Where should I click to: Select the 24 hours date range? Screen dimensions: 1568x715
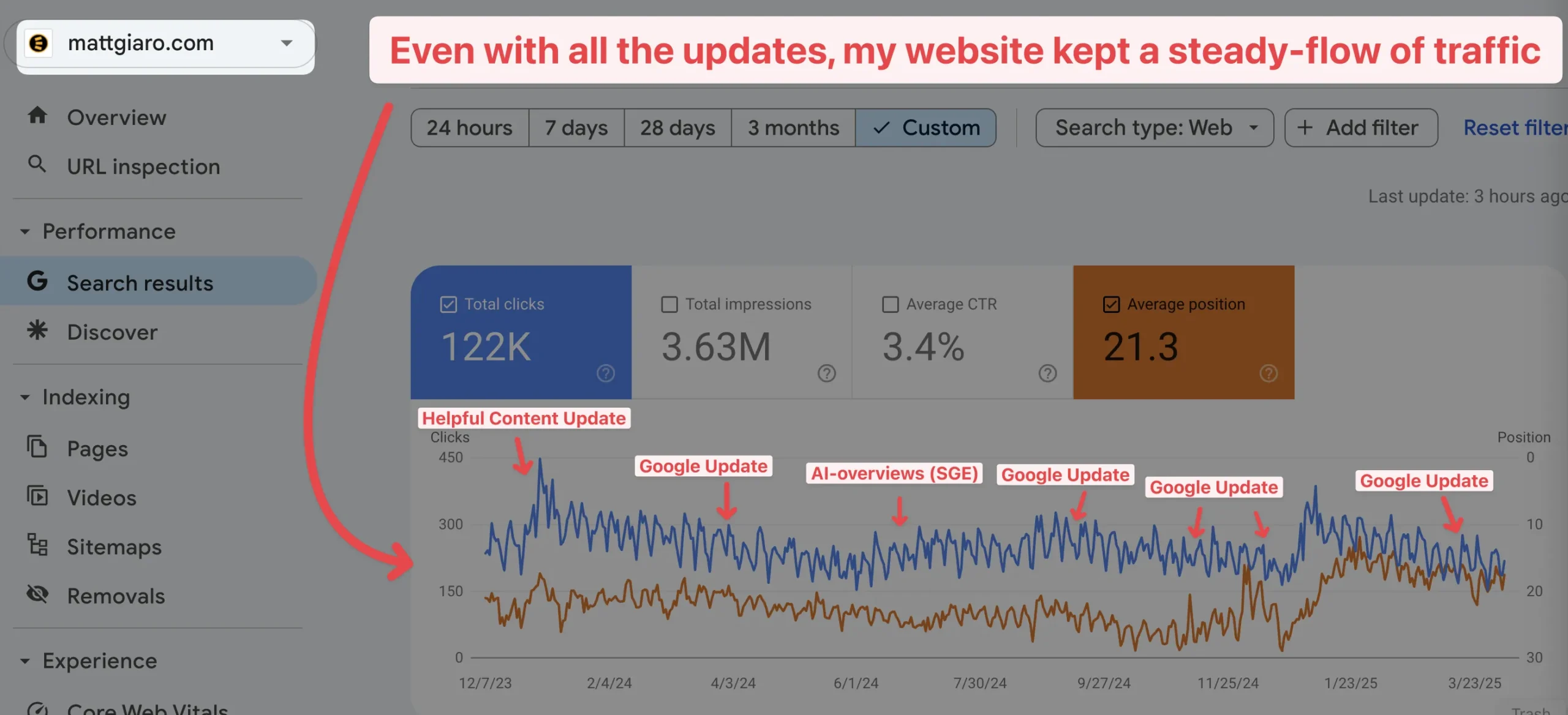point(470,127)
